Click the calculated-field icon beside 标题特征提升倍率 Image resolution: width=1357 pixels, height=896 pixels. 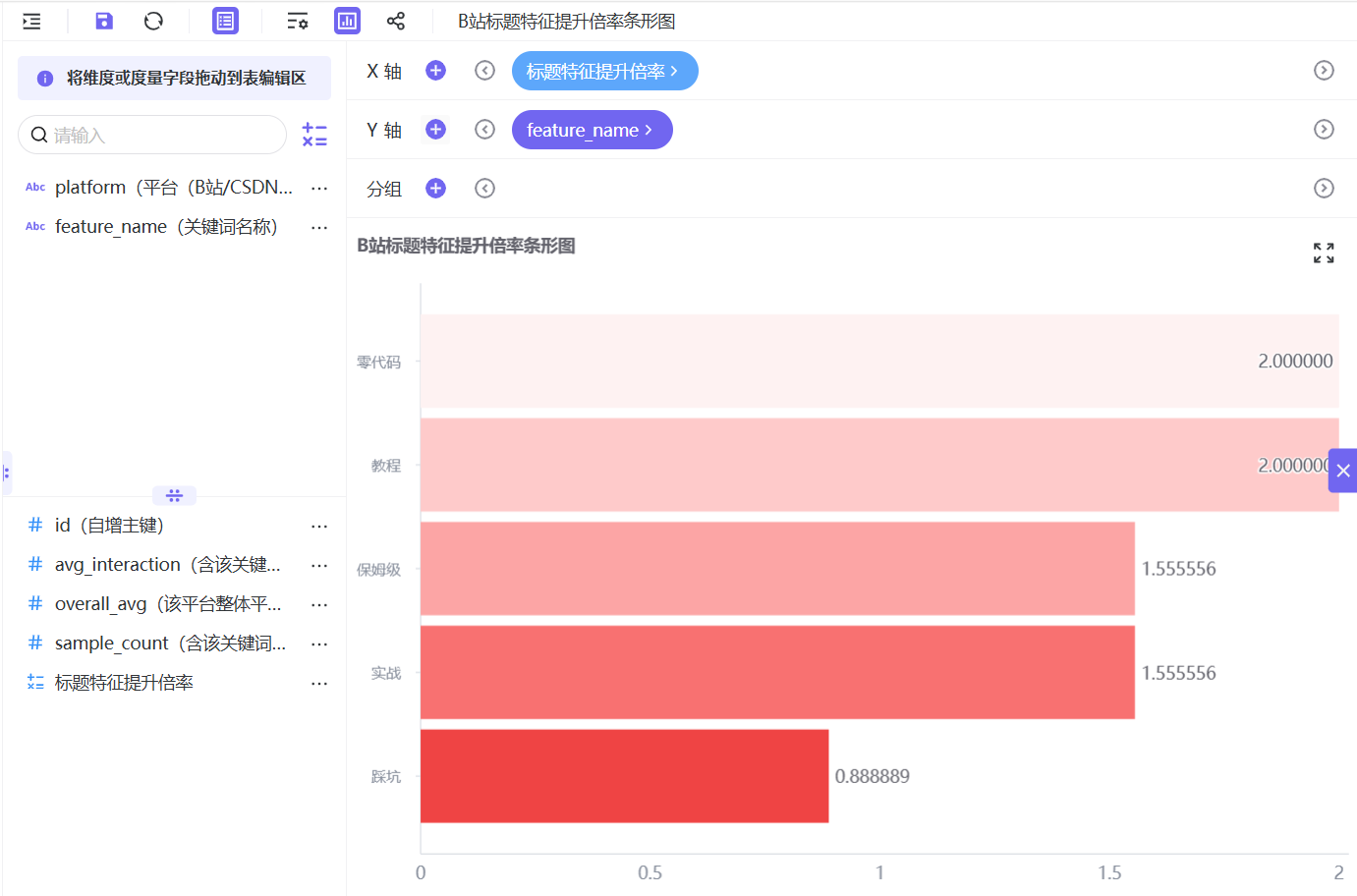35,682
